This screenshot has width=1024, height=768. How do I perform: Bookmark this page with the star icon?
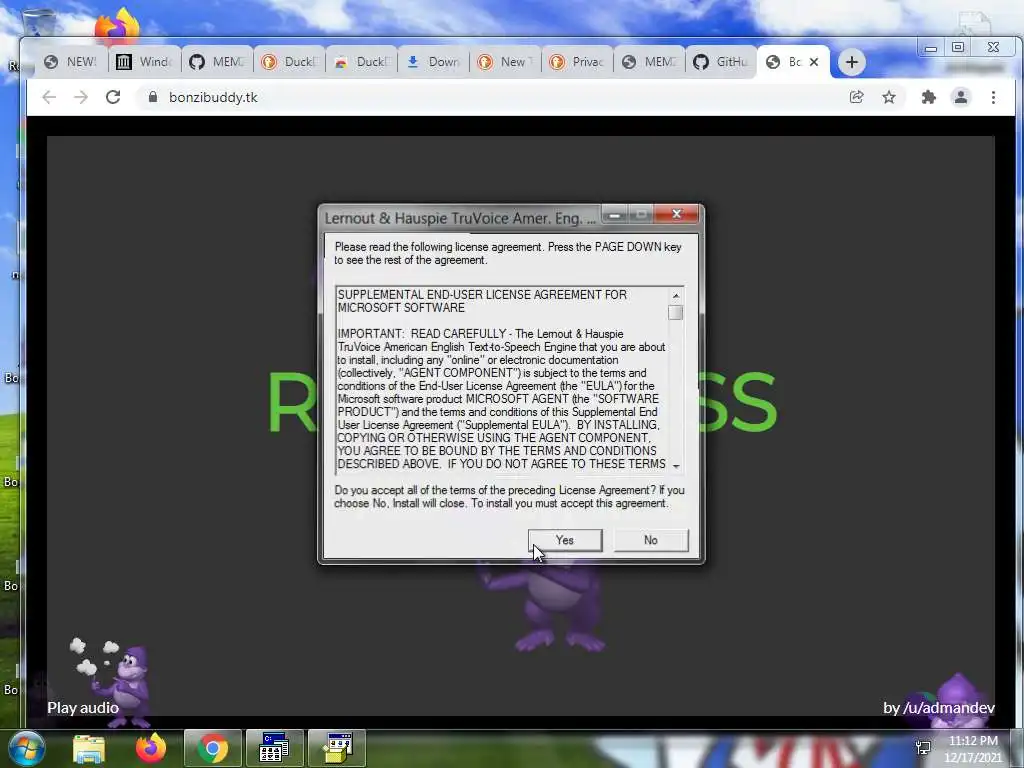(x=889, y=97)
